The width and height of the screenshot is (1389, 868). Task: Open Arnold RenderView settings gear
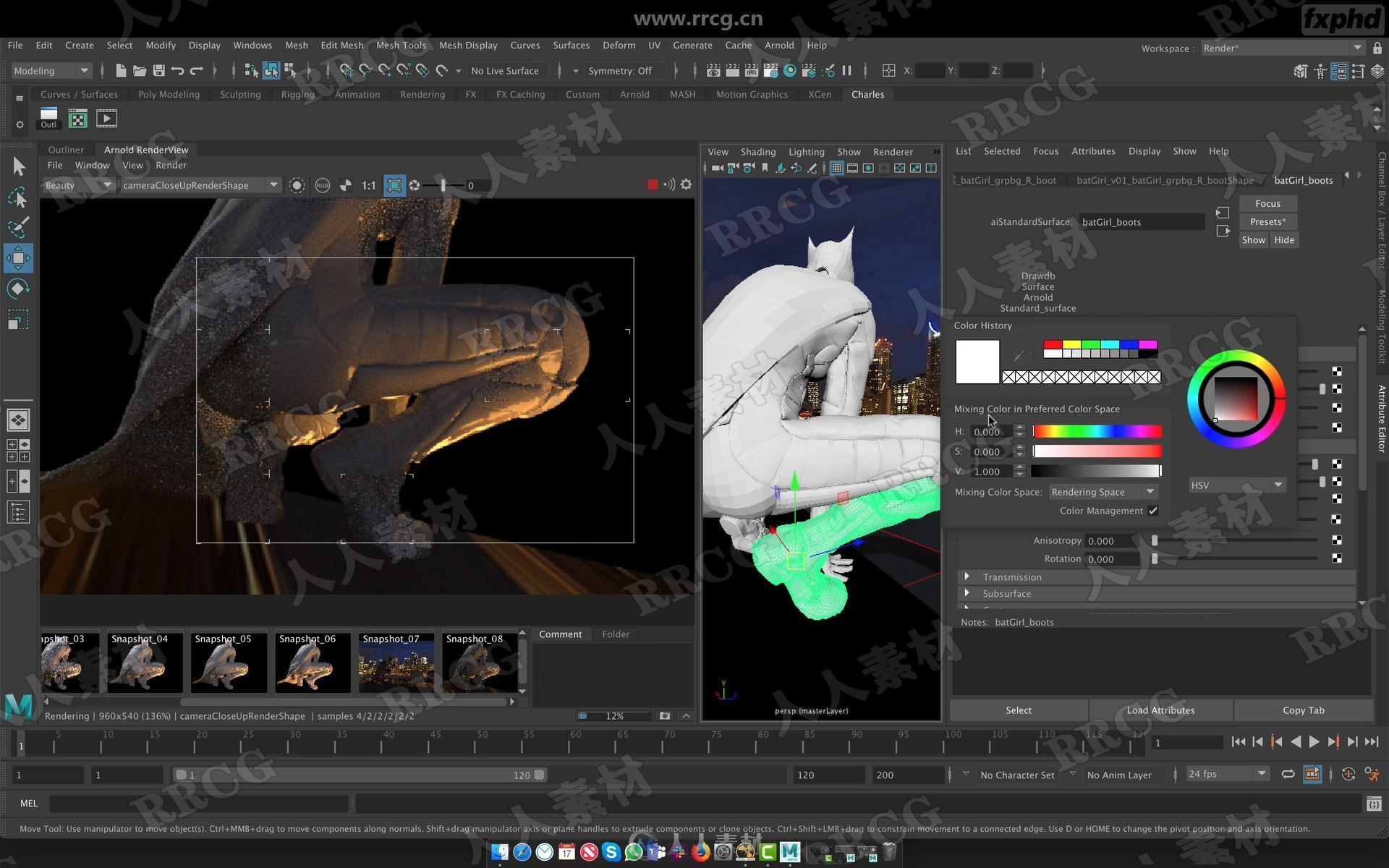click(686, 185)
